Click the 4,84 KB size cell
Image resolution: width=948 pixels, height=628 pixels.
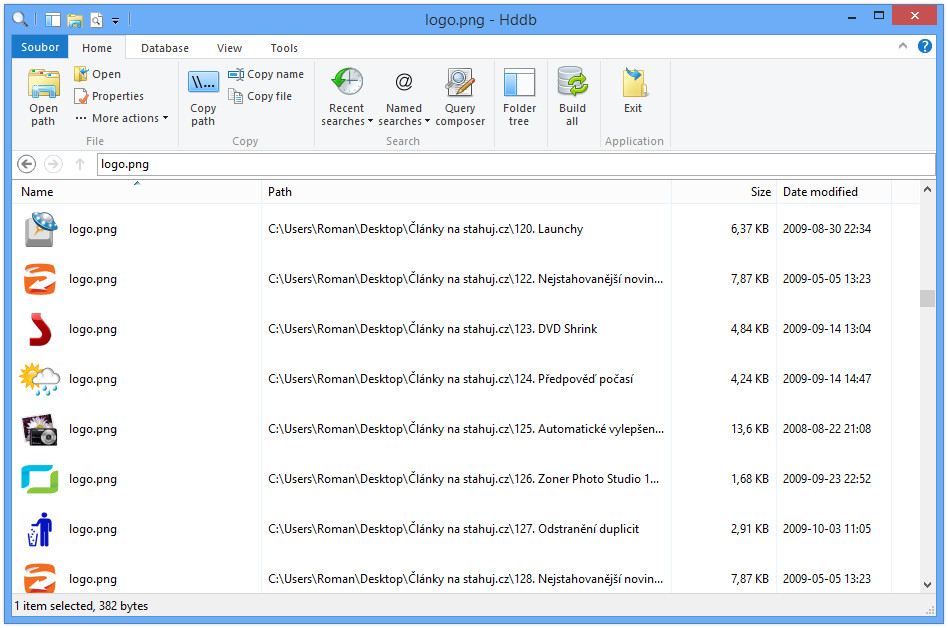click(x=750, y=329)
